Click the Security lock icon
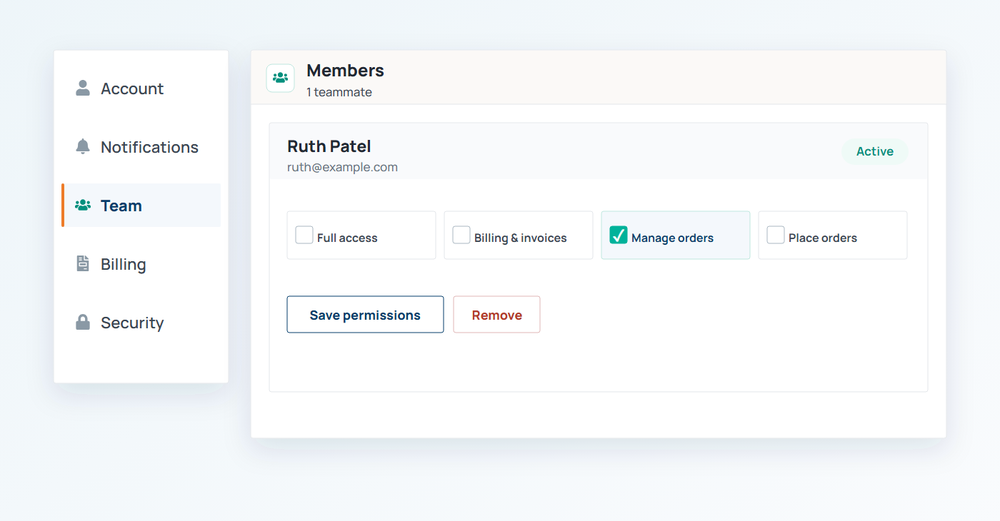 [83, 322]
